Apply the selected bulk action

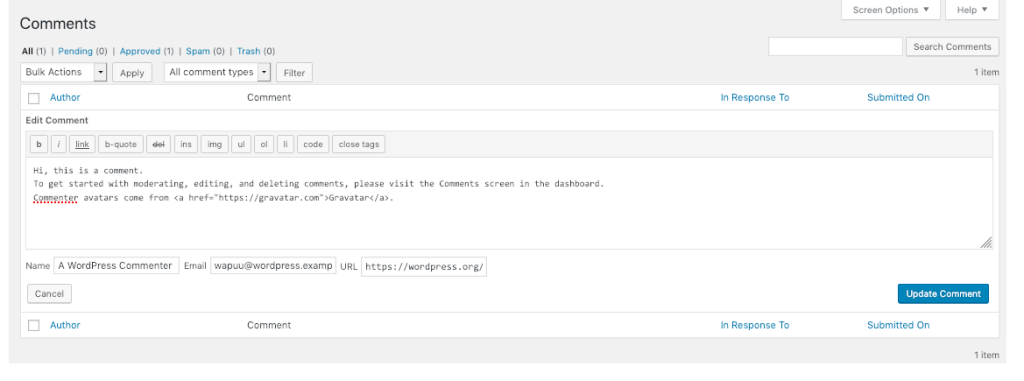coord(132,73)
